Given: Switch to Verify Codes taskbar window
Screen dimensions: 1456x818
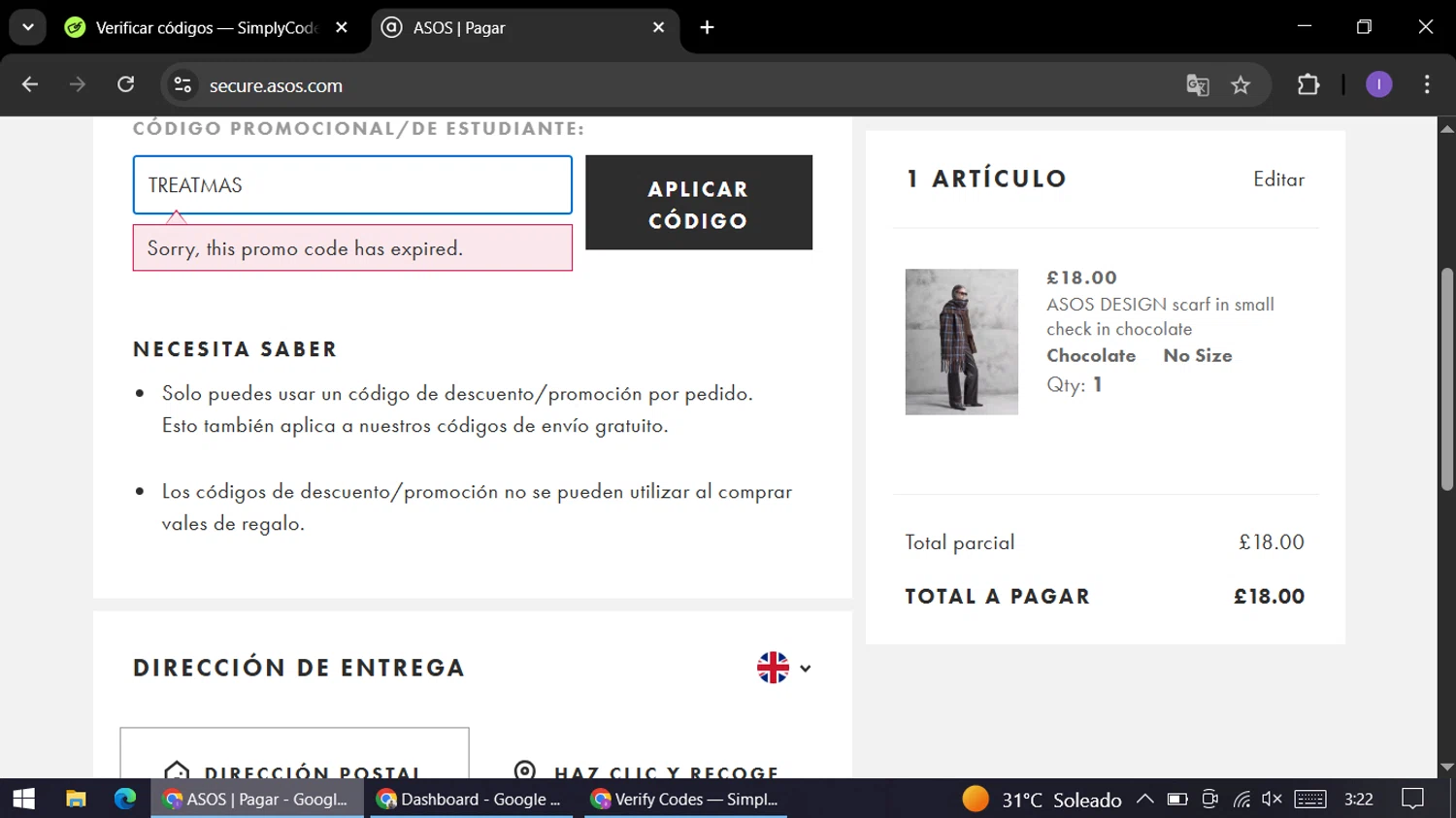Looking at the screenshot, I should [685, 799].
